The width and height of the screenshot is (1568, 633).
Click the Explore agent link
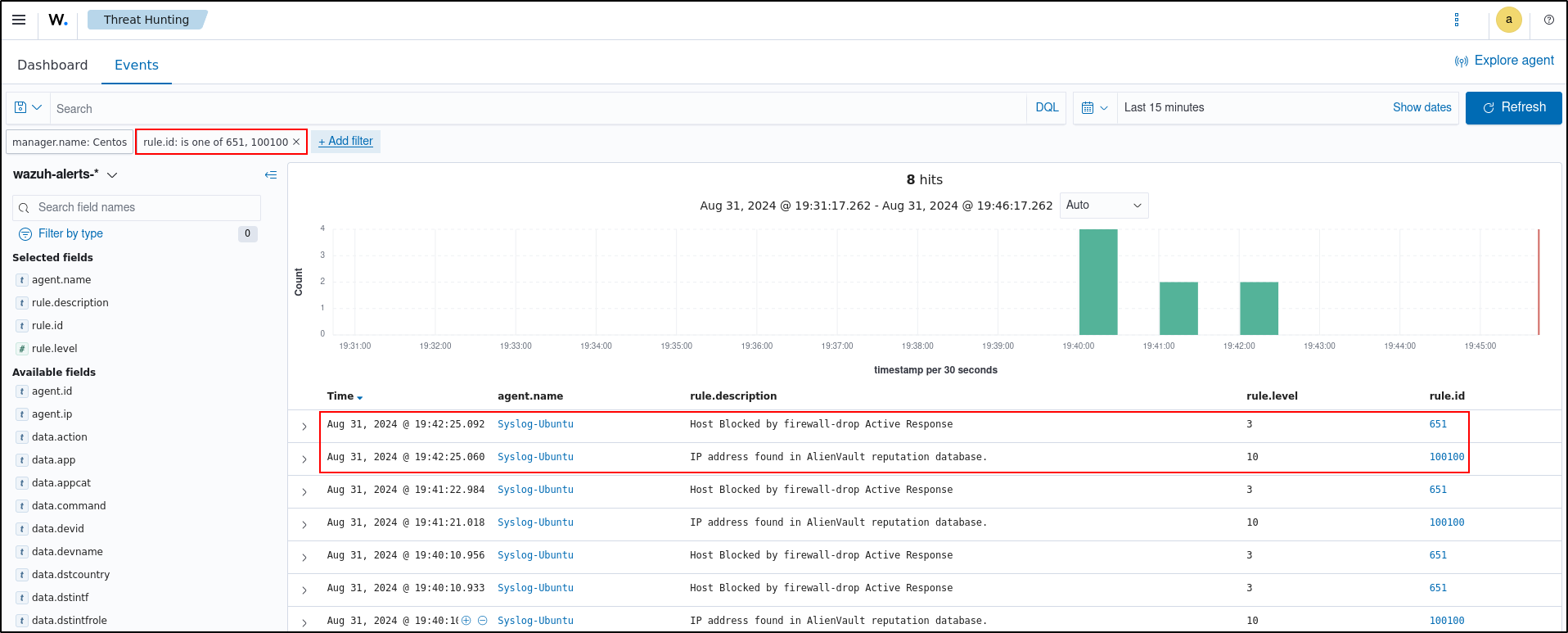pos(1504,61)
